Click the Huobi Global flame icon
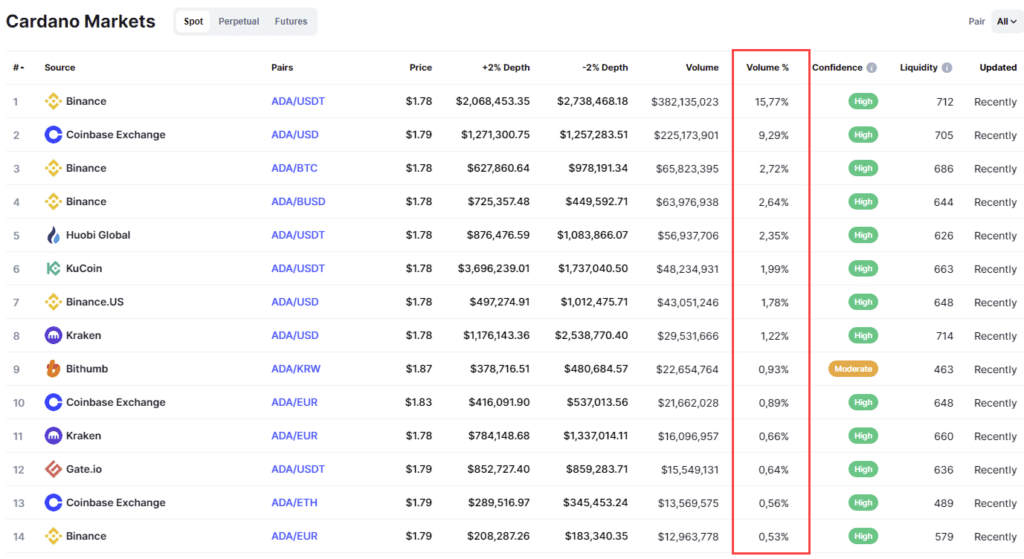Viewport: 1024px width, 559px height. click(53, 235)
